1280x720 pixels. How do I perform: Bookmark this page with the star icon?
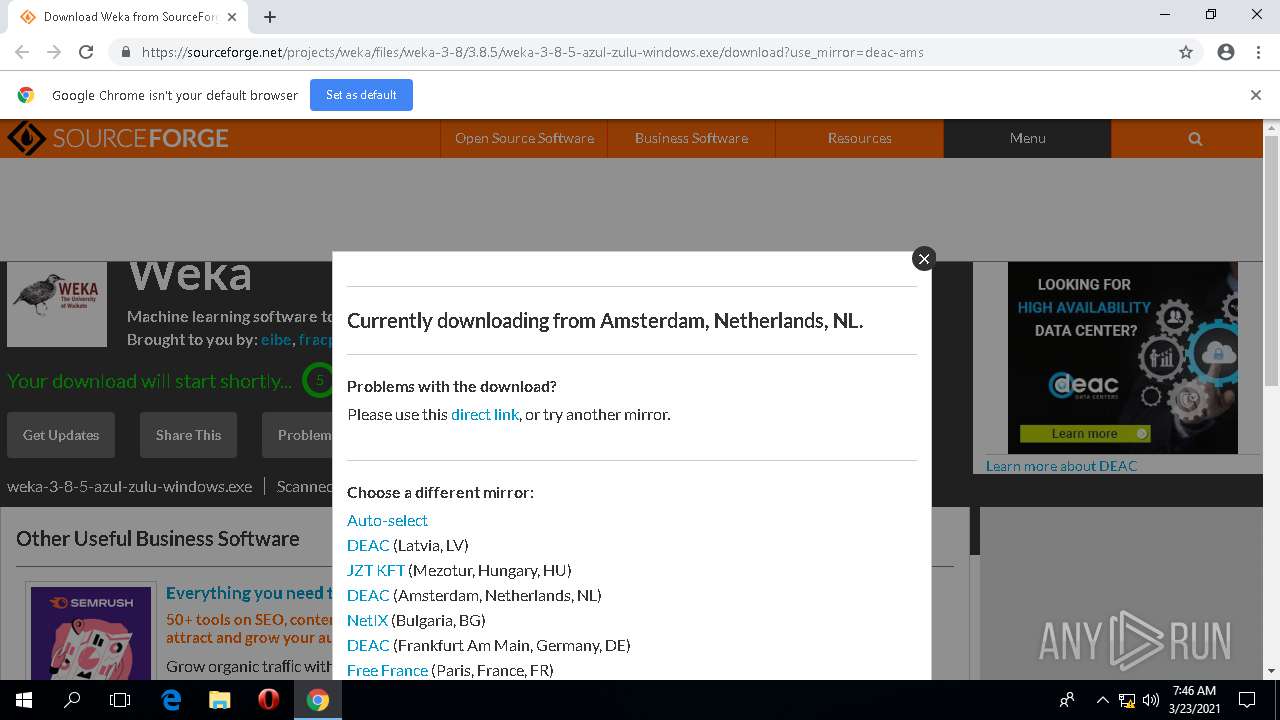[1186, 52]
